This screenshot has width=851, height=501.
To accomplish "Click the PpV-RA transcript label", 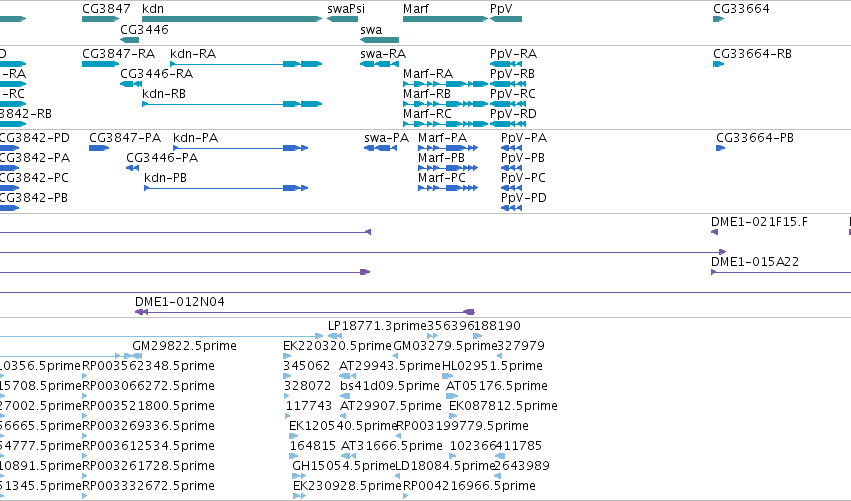I will (513, 54).
